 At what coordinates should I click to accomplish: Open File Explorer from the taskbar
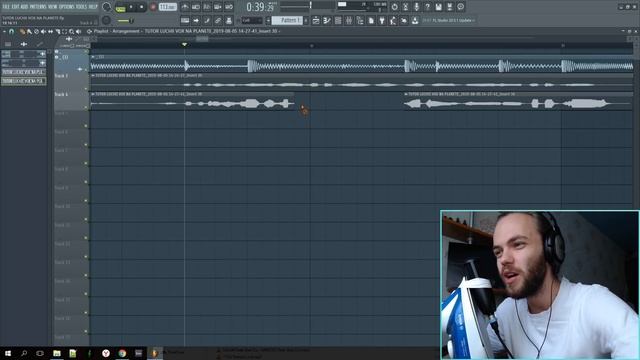click(x=57, y=353)
